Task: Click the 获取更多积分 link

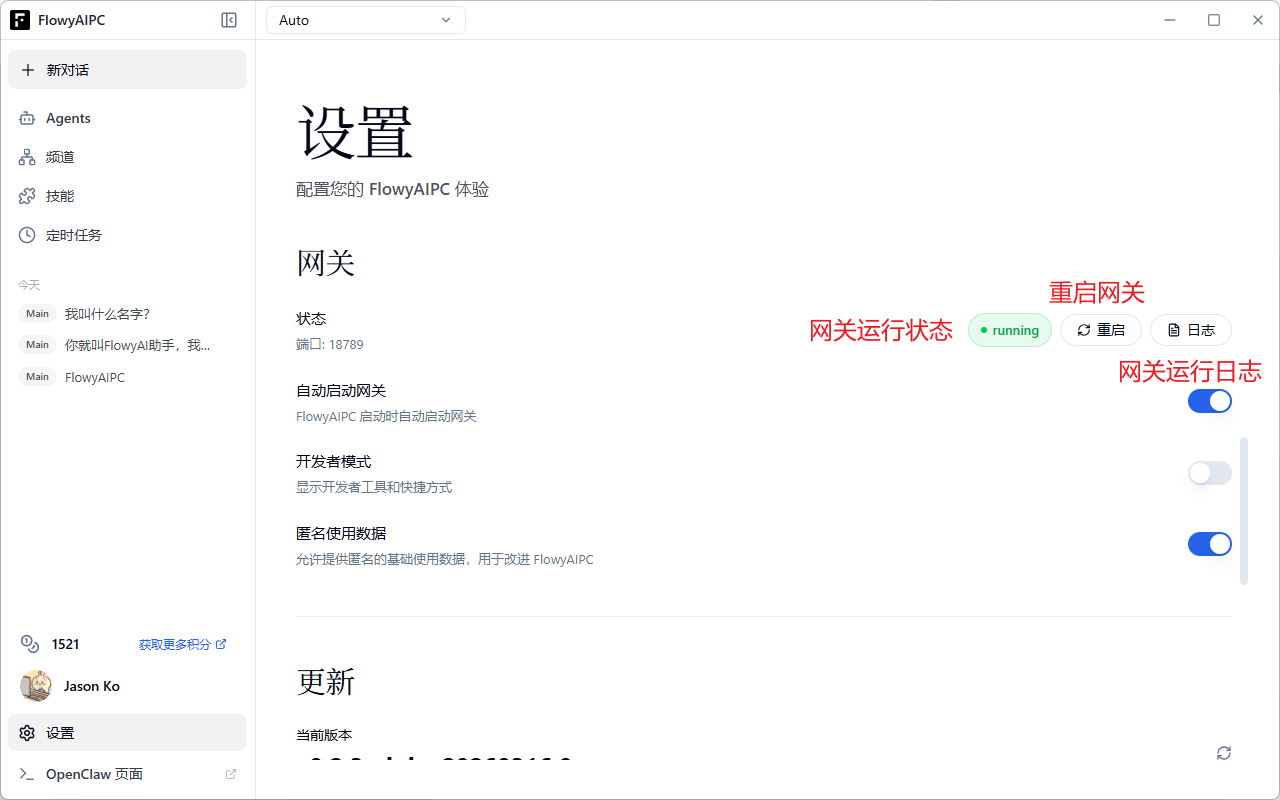Action: coord(175,643)
